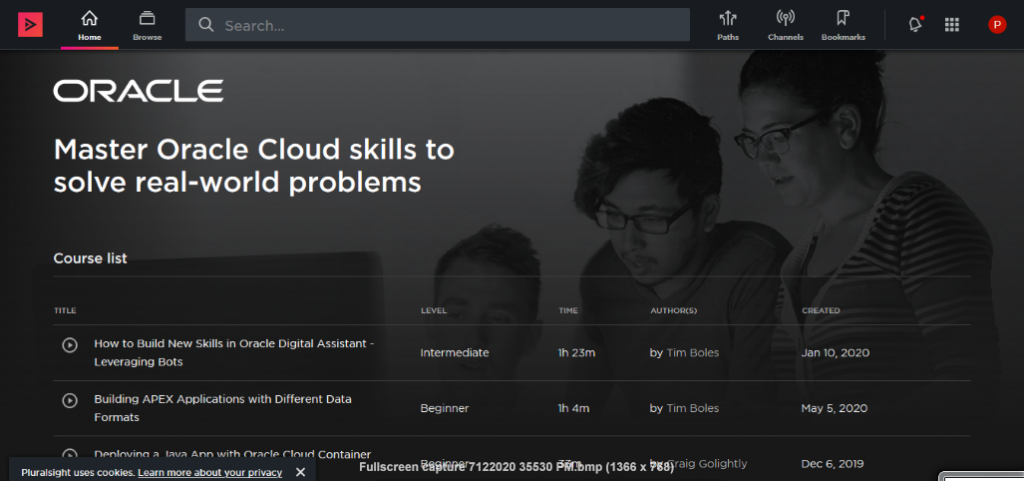1024x481 pixels.
Task: Click the CREATED column header
Action: [x=821, y=311]
